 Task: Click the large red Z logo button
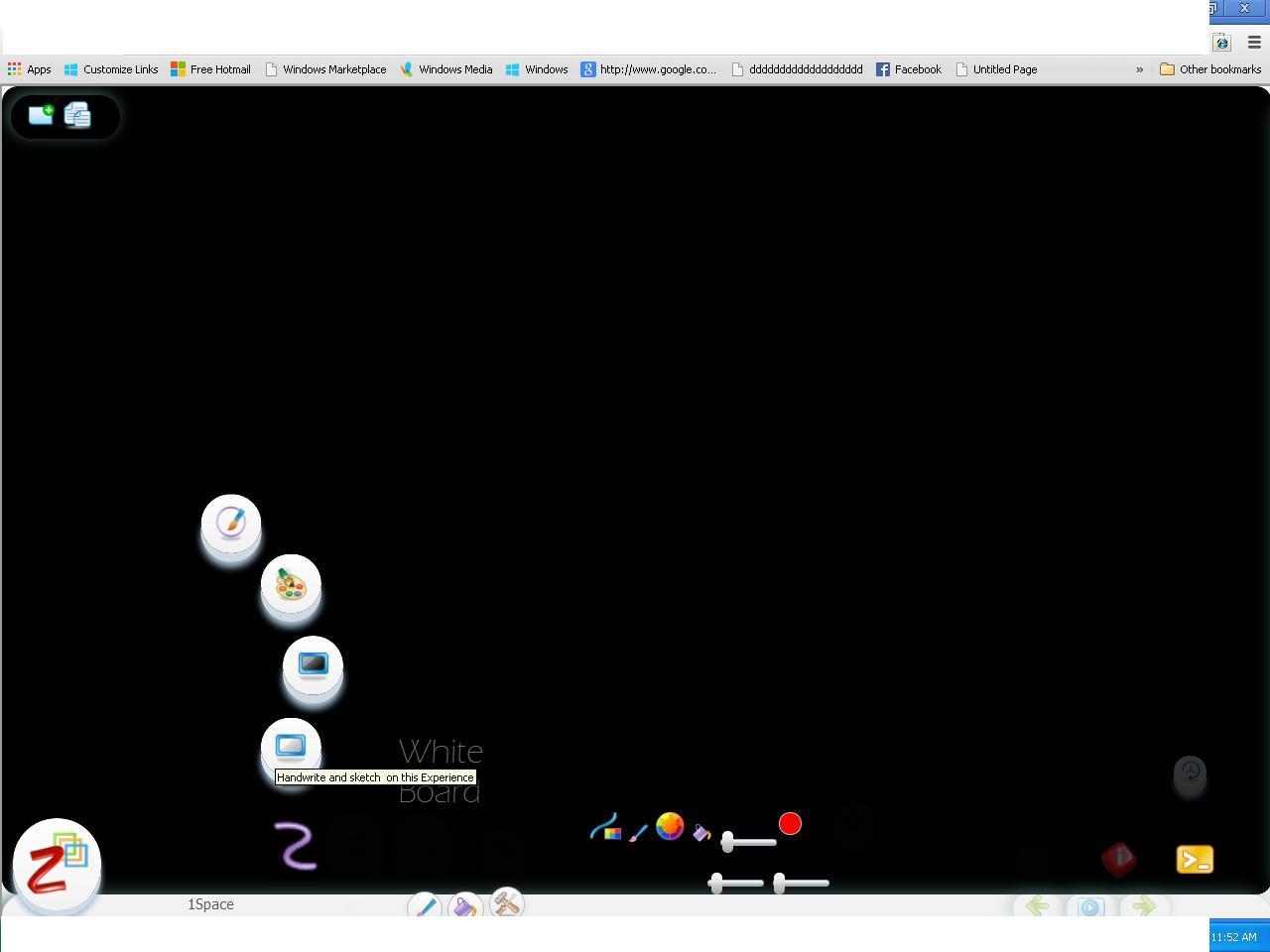57,863
